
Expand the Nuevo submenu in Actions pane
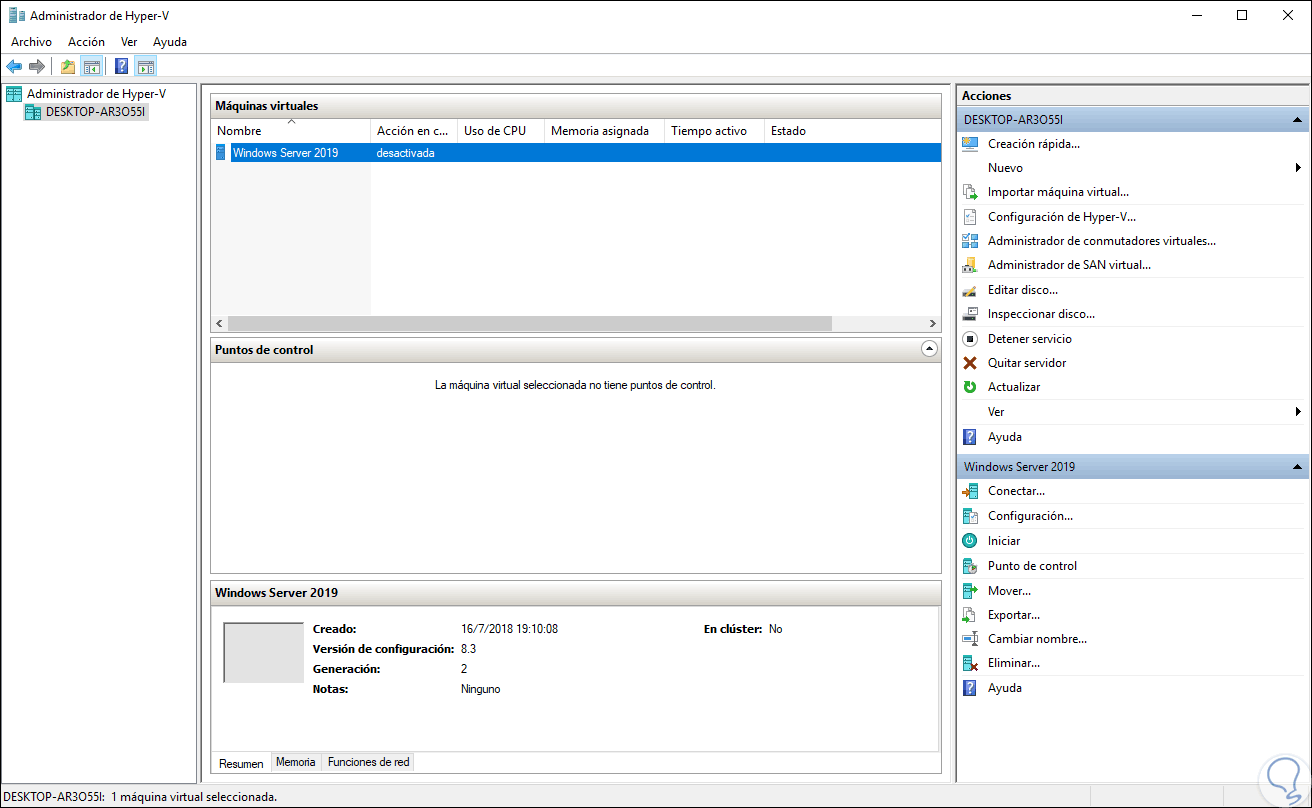click(x=1298, y=168)
